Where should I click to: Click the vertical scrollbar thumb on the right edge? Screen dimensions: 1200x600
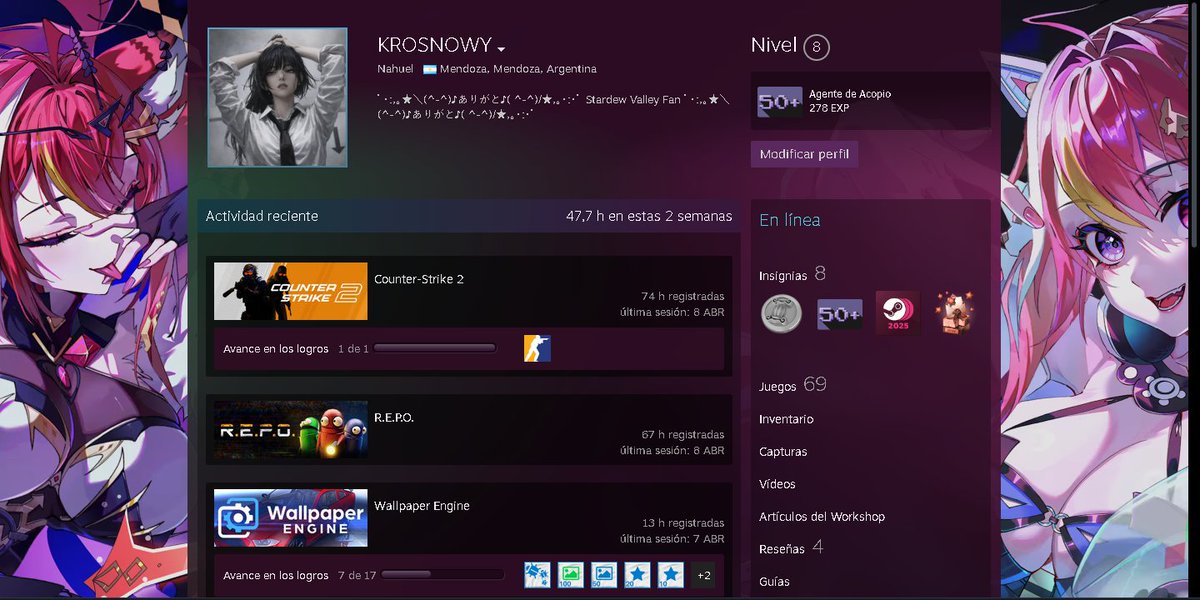click(x=1195, y=123)
